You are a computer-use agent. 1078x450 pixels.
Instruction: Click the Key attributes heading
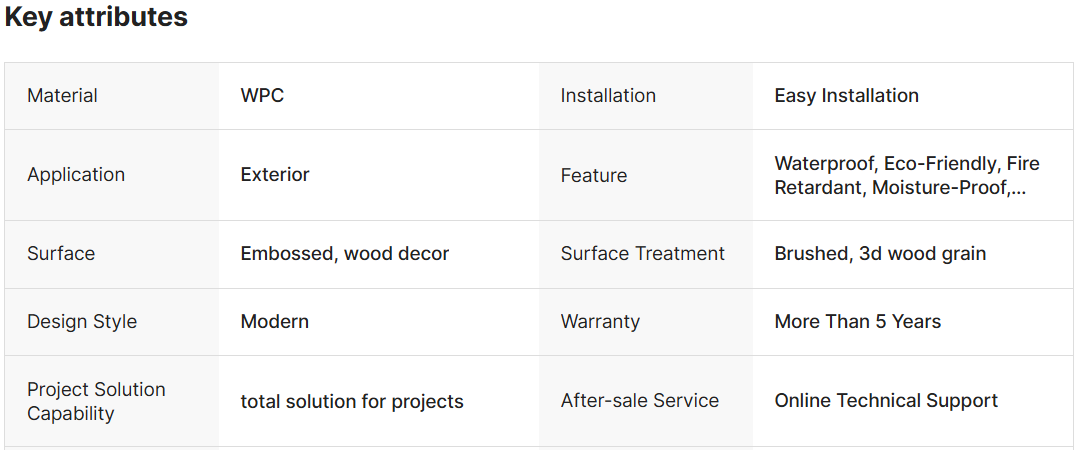coord(96,17)
